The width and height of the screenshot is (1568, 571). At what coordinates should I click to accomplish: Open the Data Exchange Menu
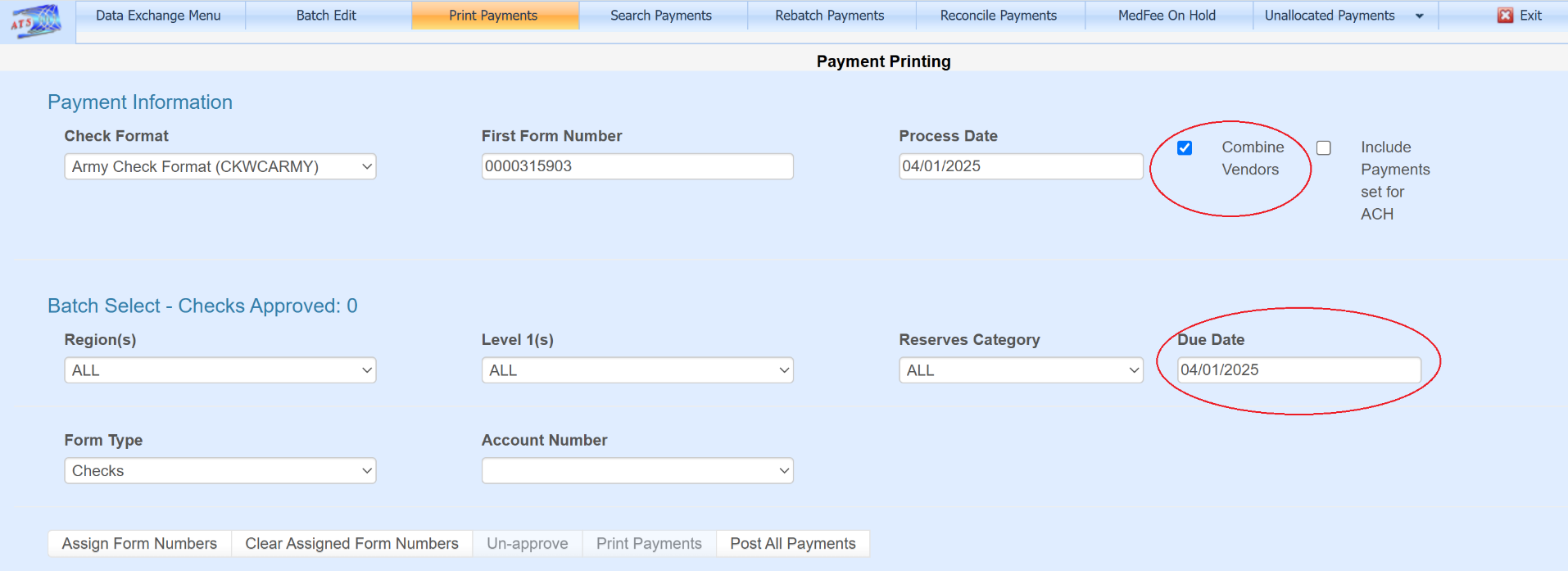(158, 16)
